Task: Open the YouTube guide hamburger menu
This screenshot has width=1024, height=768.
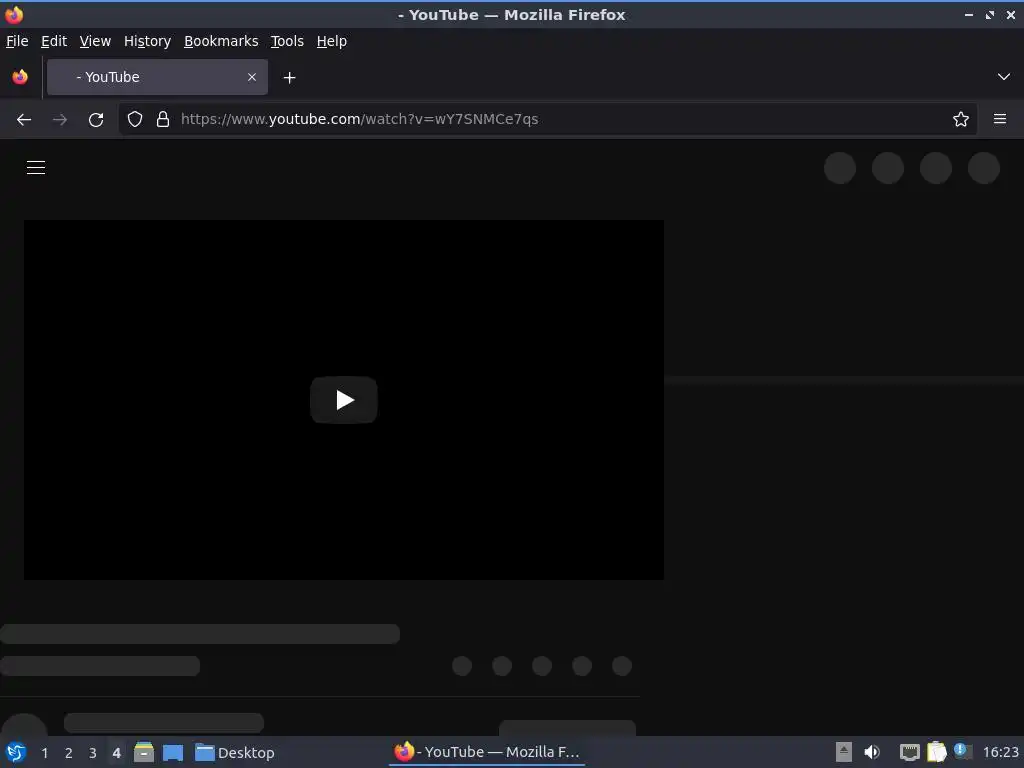Action: pos(36,168)
